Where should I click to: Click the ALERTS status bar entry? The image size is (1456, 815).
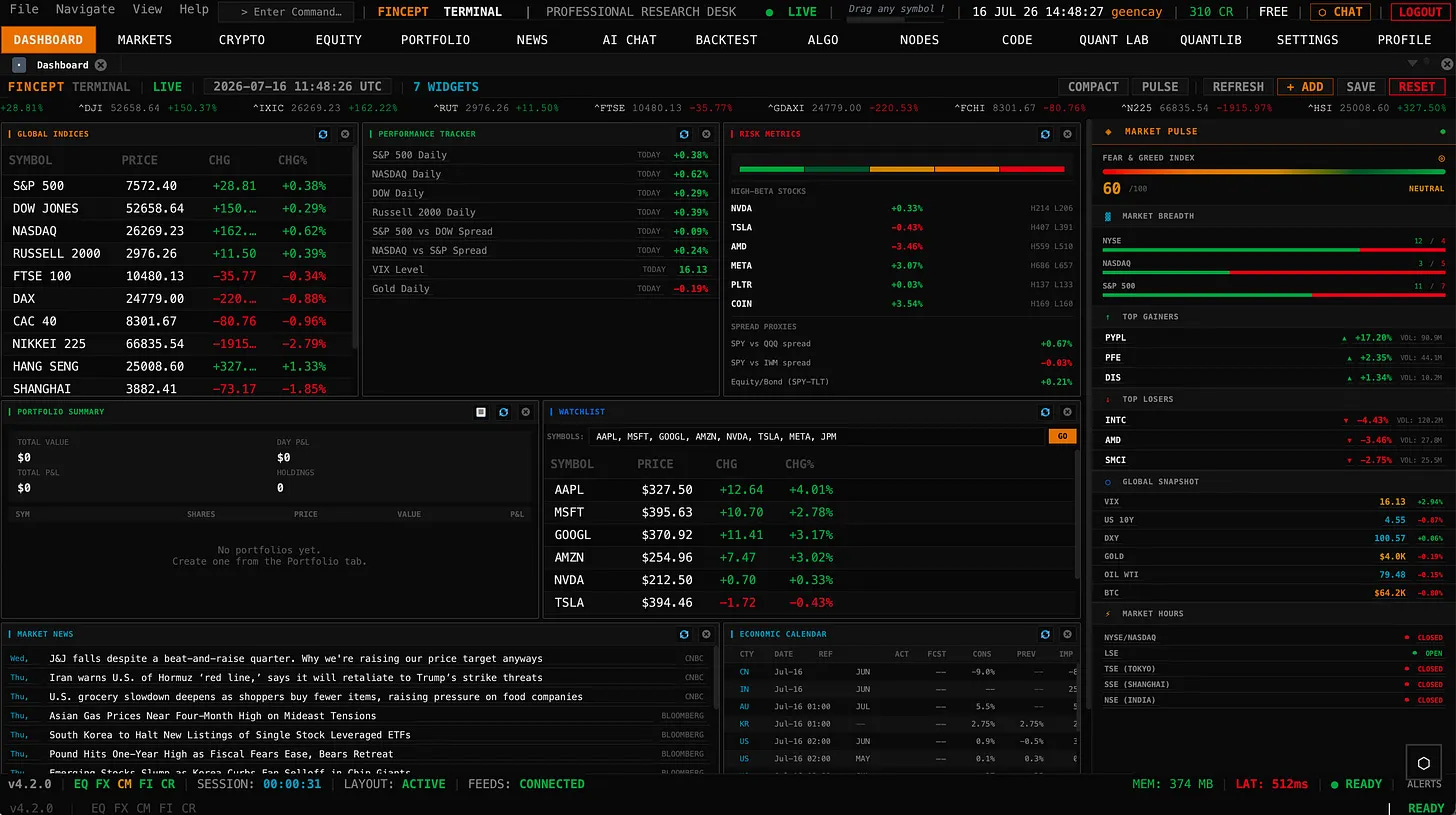coord(1424,785)
